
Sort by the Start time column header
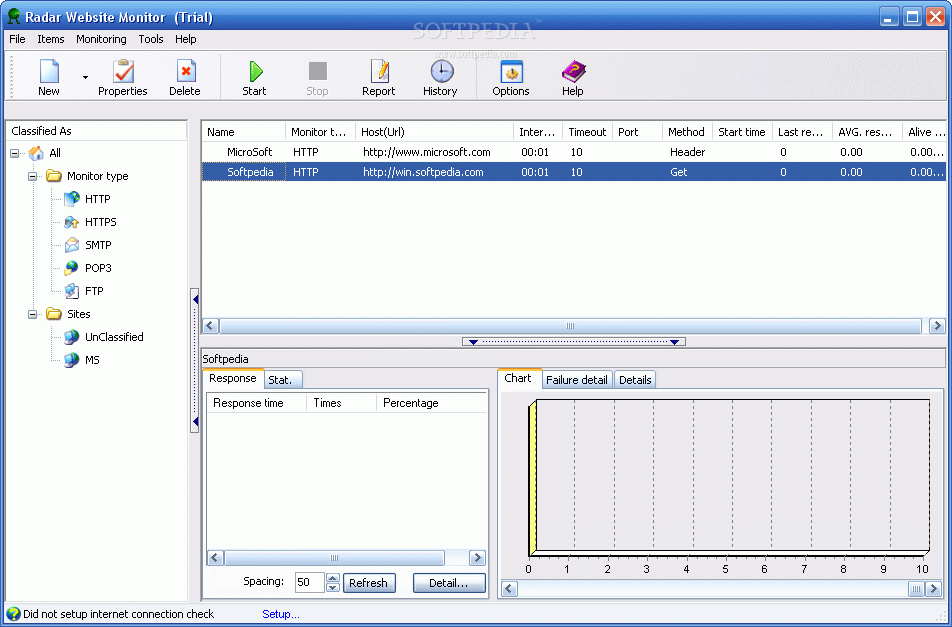(x=742, y=132)
